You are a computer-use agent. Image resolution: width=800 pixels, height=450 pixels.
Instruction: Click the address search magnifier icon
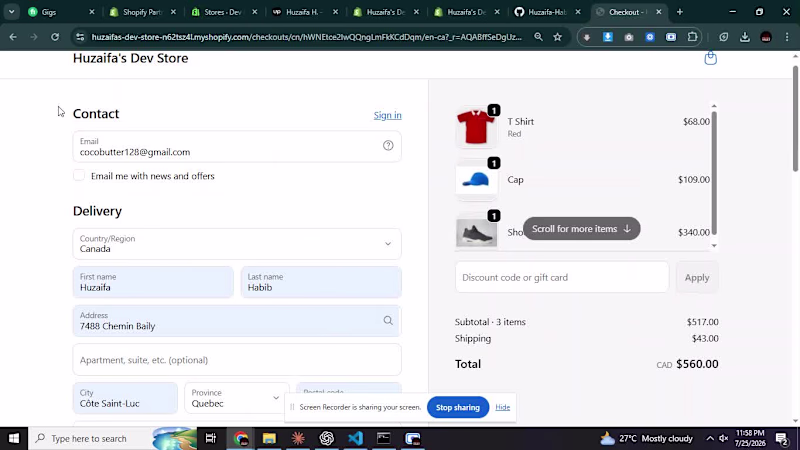tap(388, 320)
